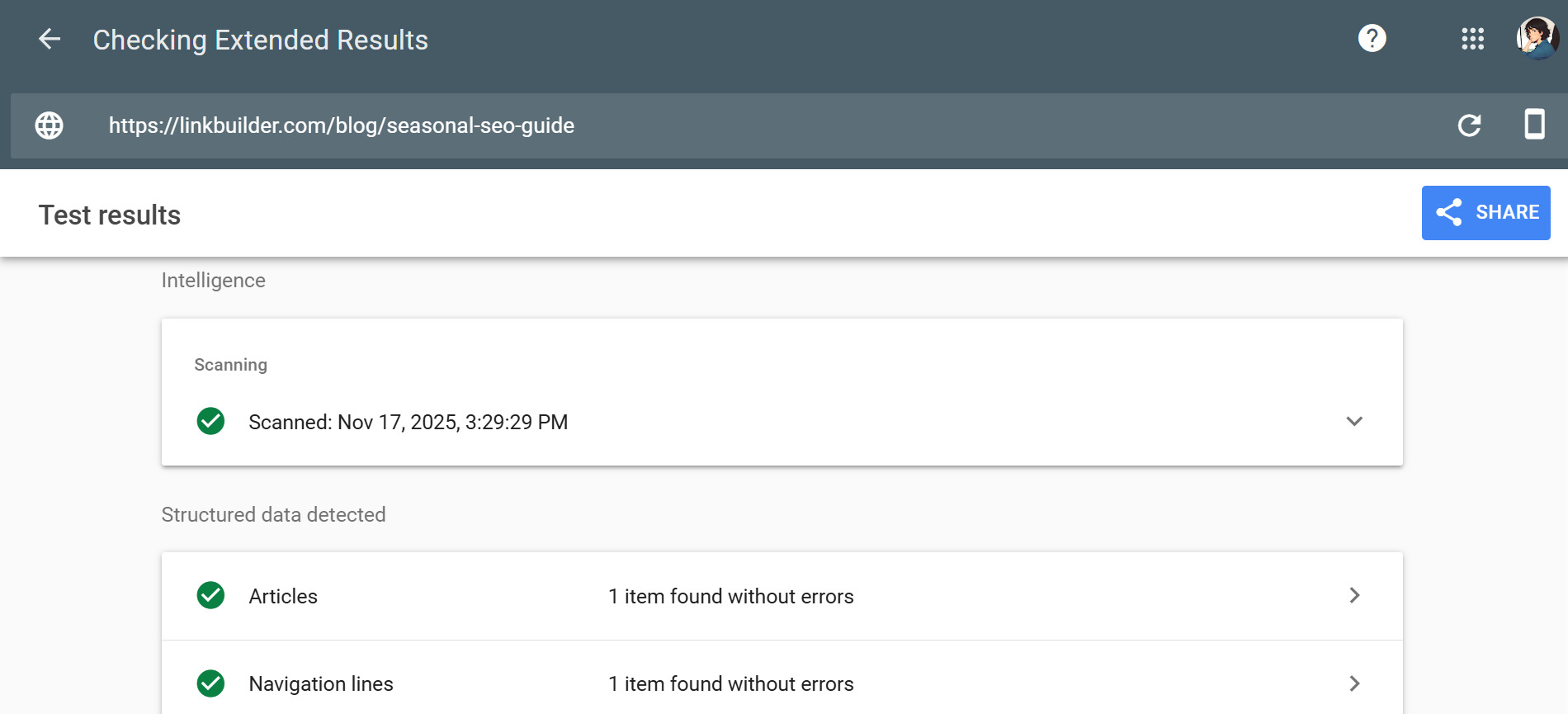Click the tested linkbuilder.com URL text

pos(342,125)
